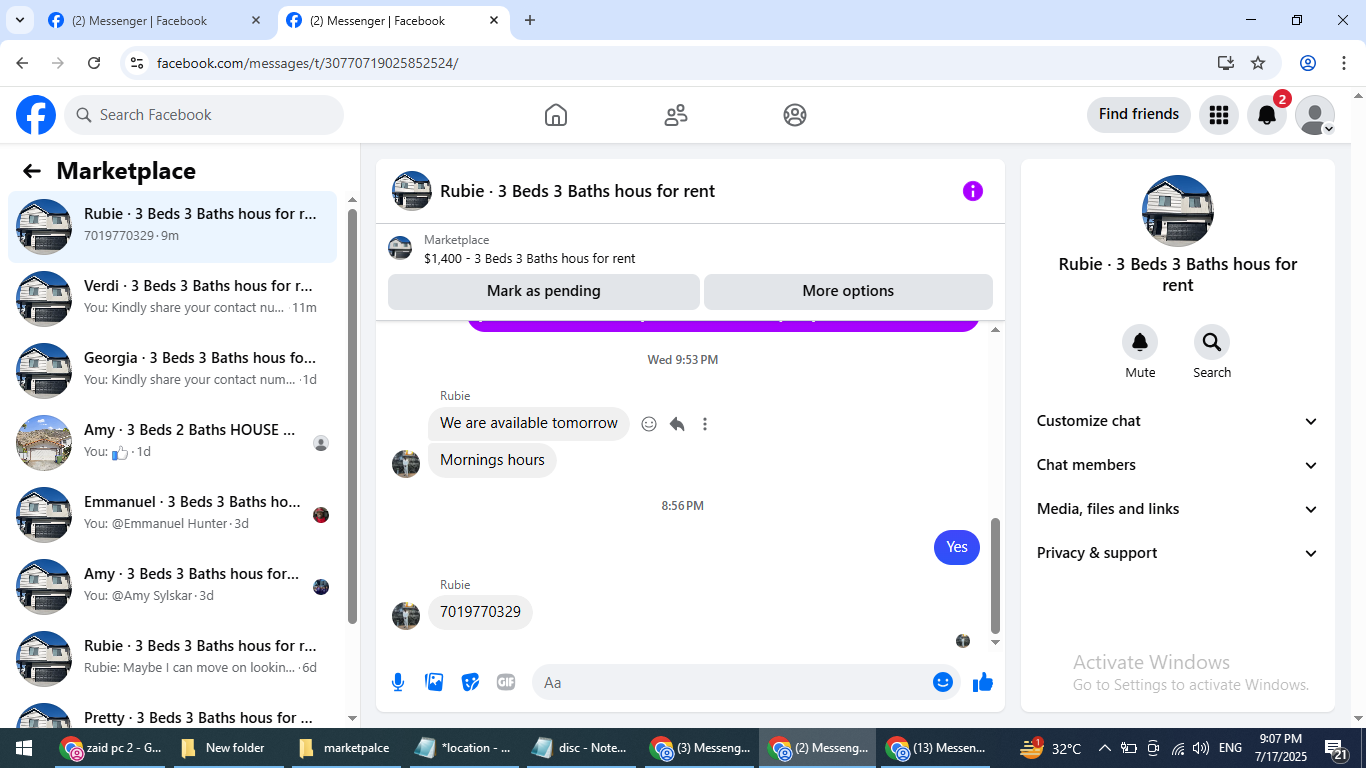Click the browser address bar URL

(308, 63)
